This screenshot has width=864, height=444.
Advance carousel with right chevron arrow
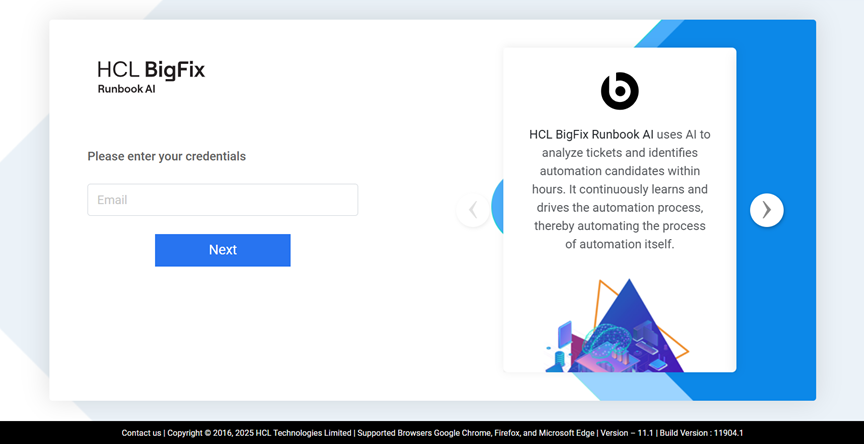point(766,210)
